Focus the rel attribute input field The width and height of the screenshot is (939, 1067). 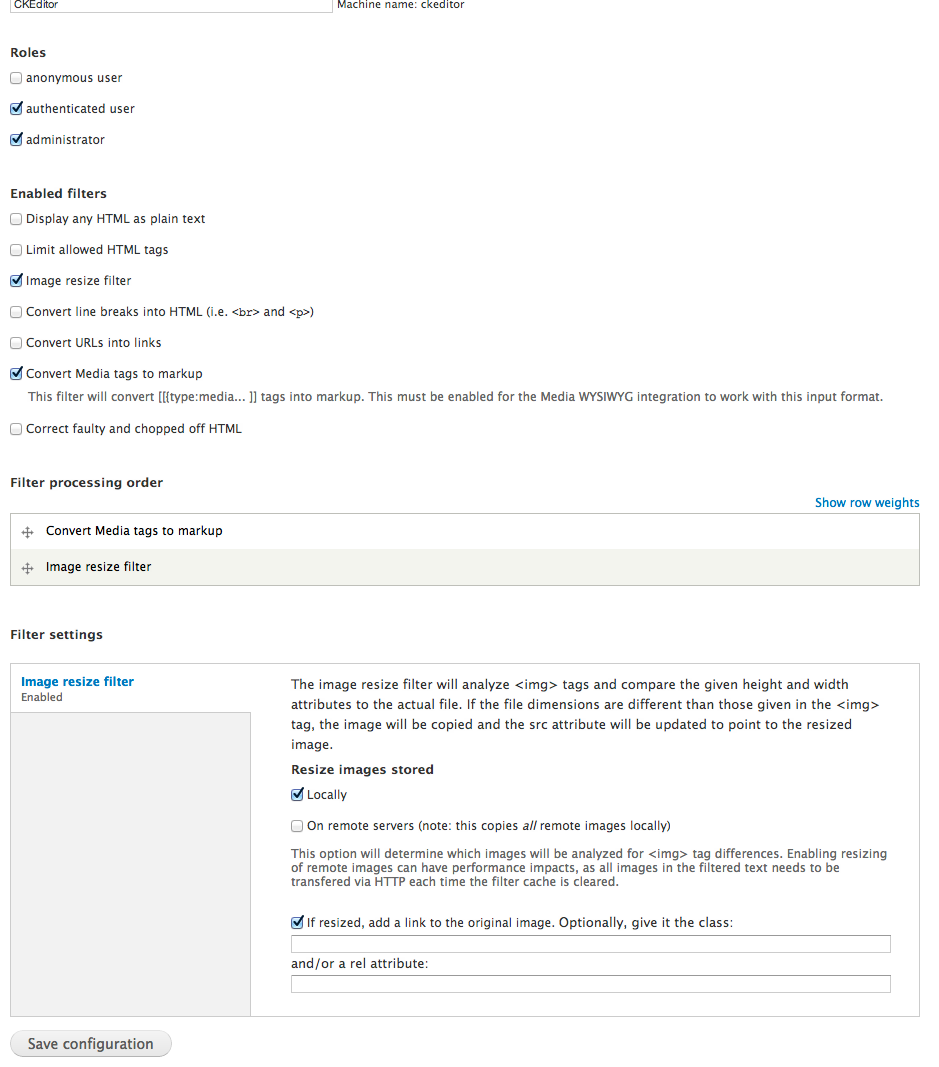pyautogui.click(x=591, y=984)
